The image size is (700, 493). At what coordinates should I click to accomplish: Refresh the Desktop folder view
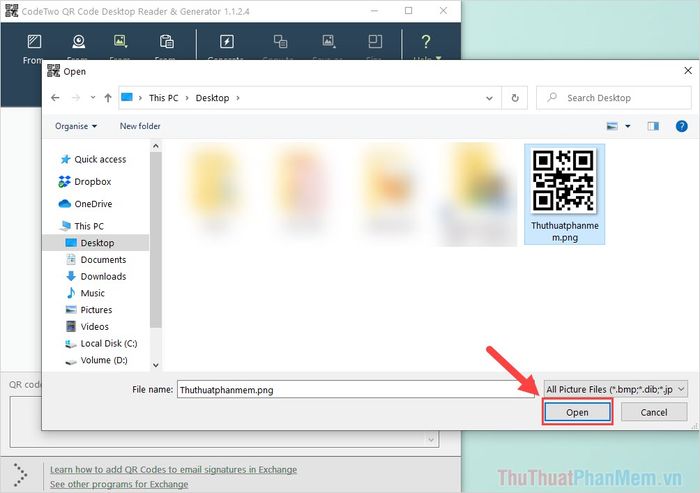pyautogui.click(x=515, y=98)
